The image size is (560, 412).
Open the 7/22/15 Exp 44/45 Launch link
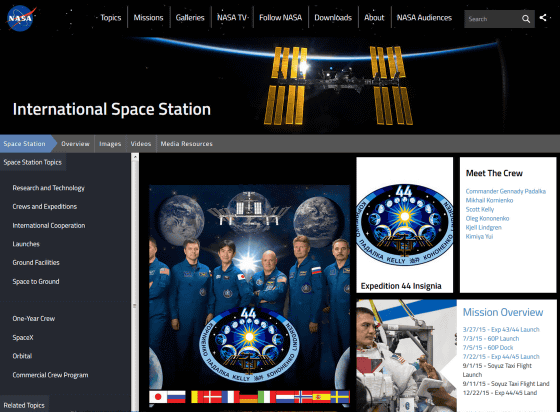[x=501, y=357]
